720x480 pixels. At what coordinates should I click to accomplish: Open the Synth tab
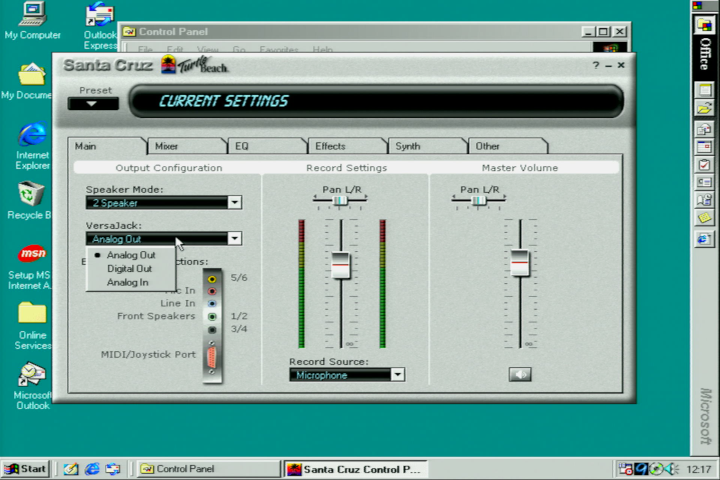pyautogui.click(x=427, y=146)
